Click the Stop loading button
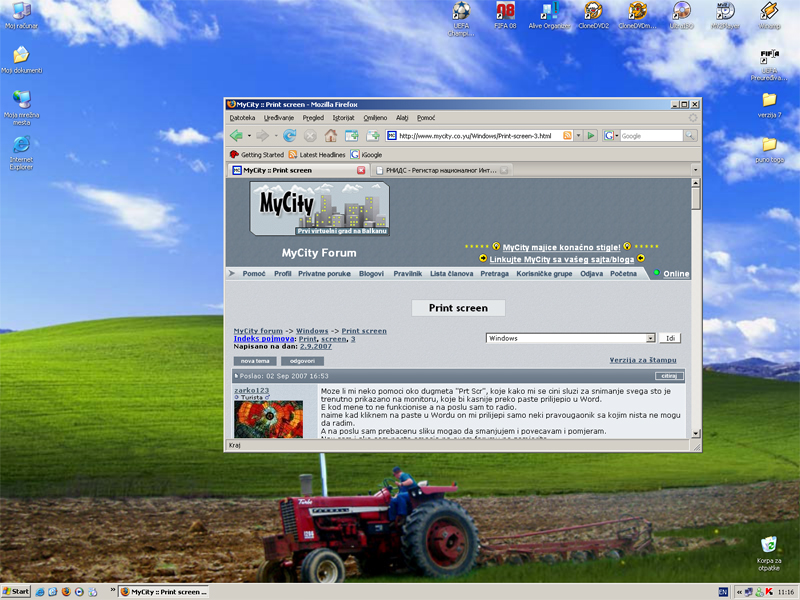800x600 pixels. point(310,136)
